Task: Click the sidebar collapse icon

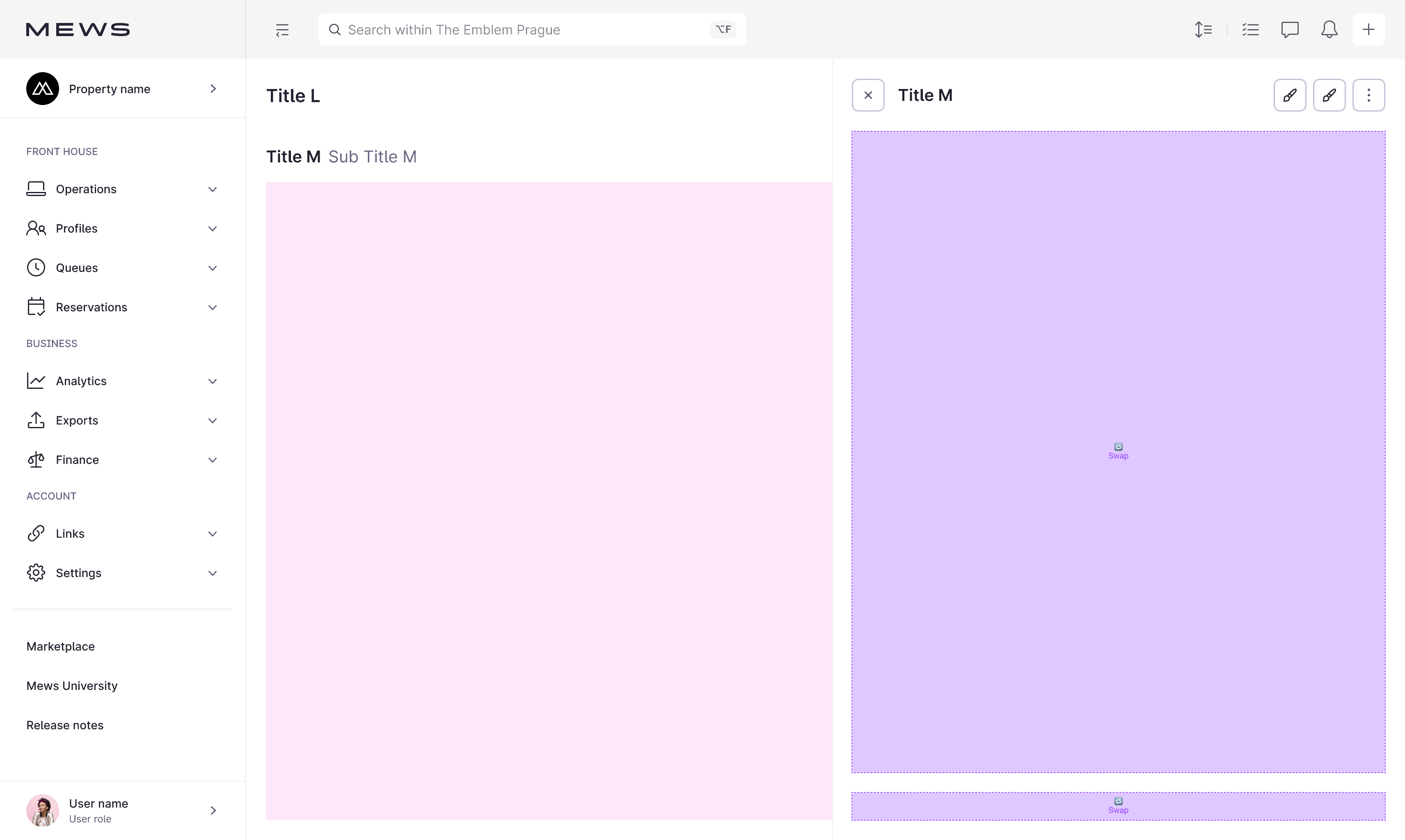Action: click(x=282, y=30)
